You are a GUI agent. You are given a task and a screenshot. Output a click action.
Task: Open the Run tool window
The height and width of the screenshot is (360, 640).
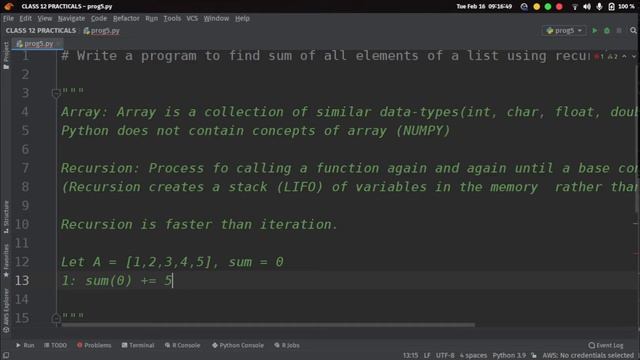[25, 345]
